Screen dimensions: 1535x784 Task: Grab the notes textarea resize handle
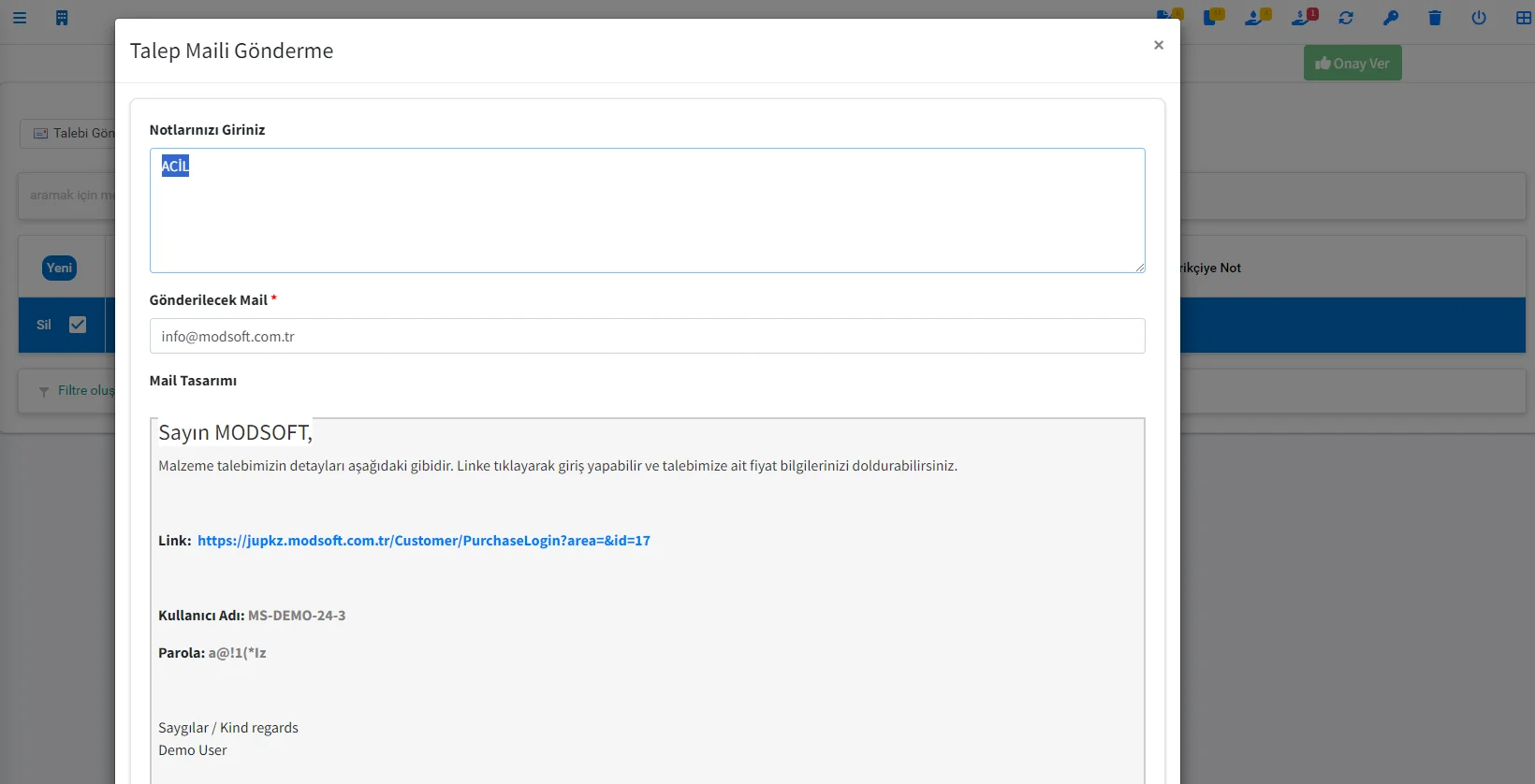1139,268
